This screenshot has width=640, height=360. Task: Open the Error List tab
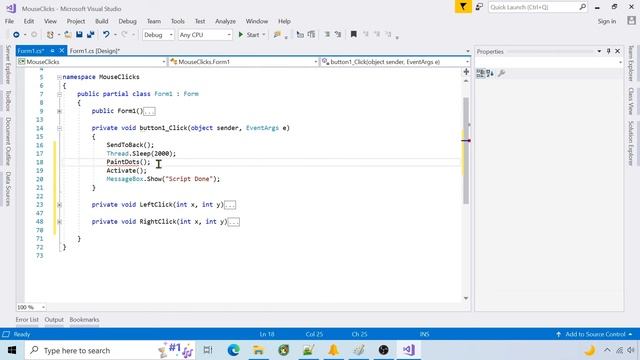(27, 320)
